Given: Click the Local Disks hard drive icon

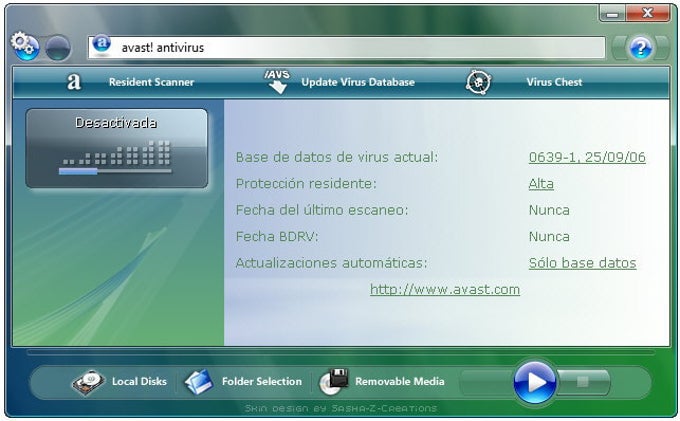Looking at the screenshot, I should [88, 382].
